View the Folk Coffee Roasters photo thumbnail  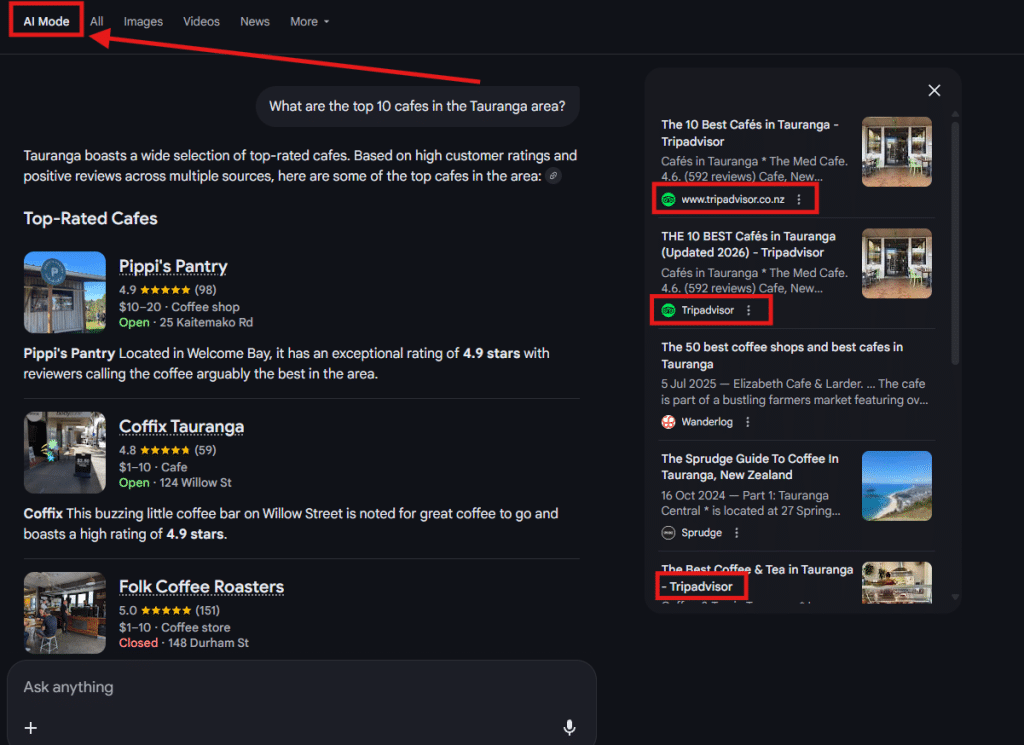(x=65, y=612)
